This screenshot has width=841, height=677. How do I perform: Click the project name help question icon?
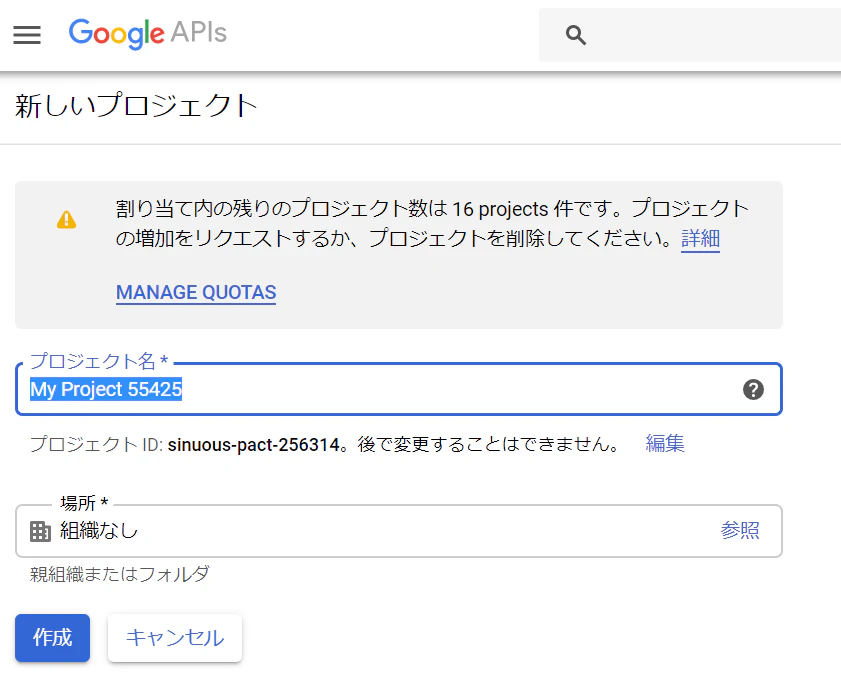[x=753, y=389]
